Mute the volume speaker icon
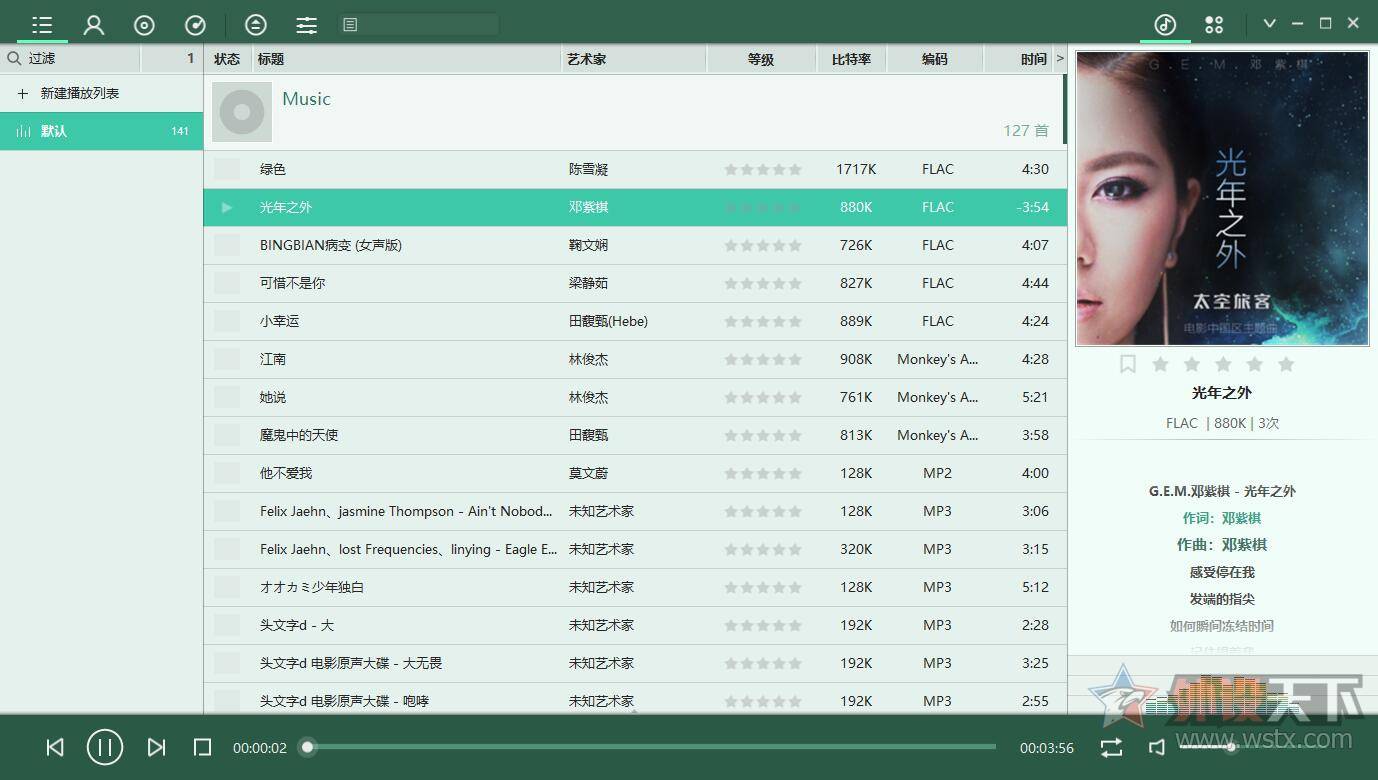 pyautogui.click(x=1157, y=747)
